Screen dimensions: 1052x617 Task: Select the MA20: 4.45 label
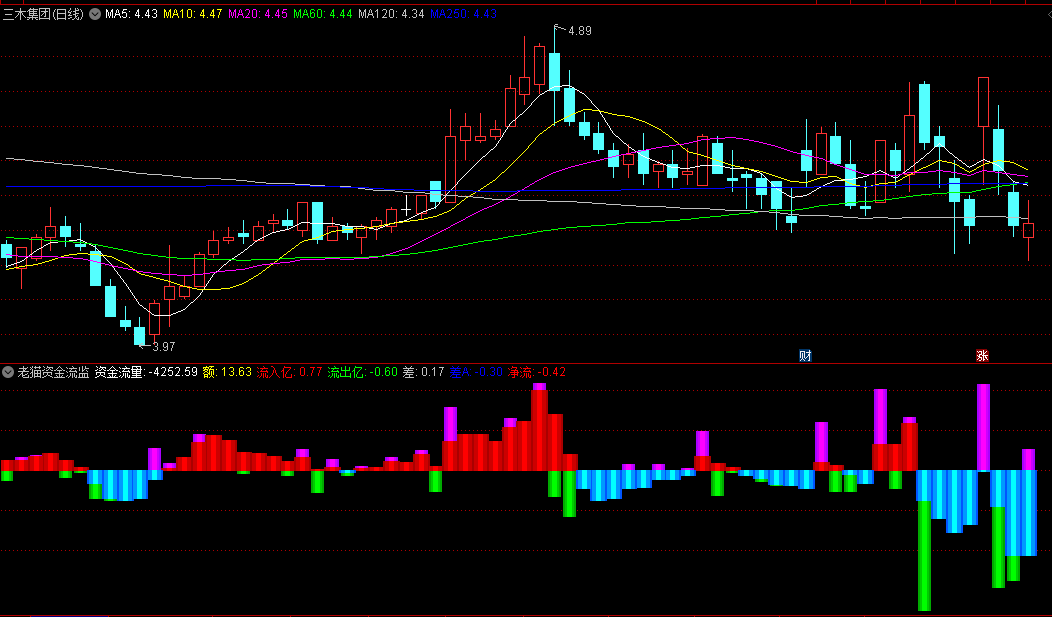pos(258,14)
